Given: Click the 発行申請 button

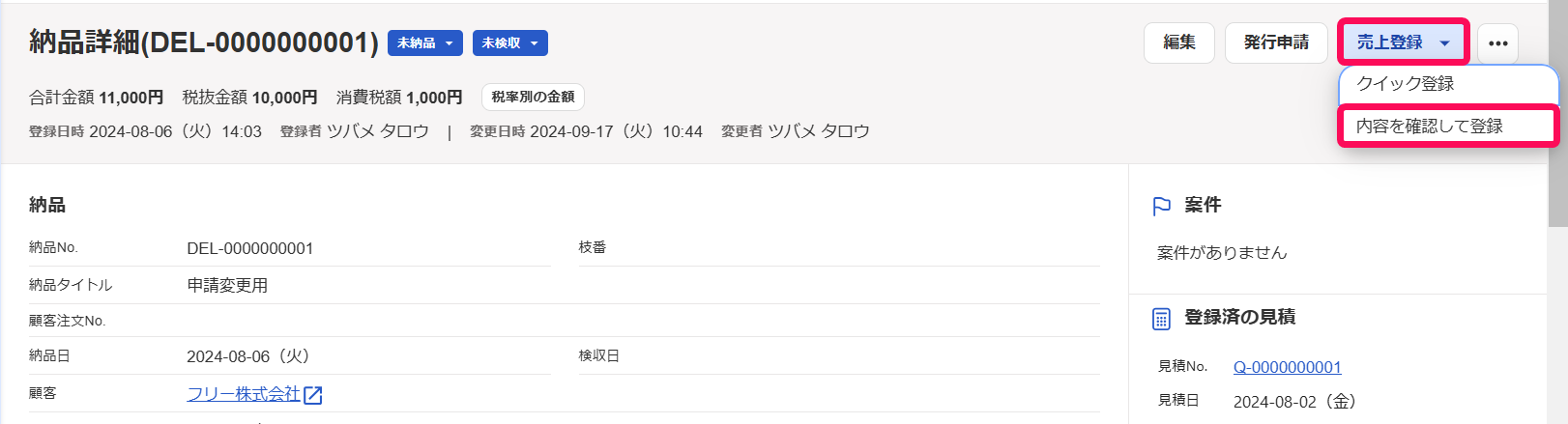Looking at the screenshot, I should tap(1276, 42).
